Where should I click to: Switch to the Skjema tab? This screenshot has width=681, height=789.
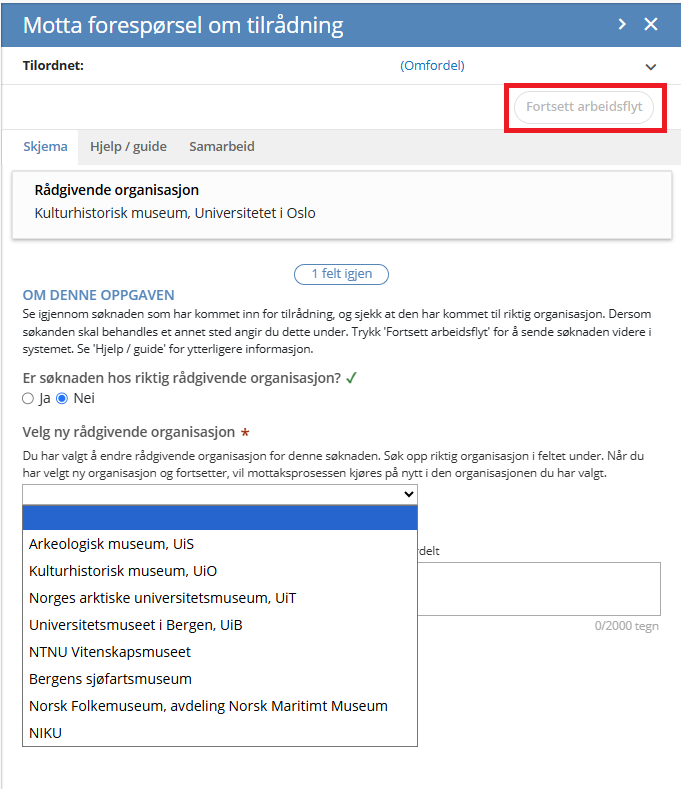point(45,146)
